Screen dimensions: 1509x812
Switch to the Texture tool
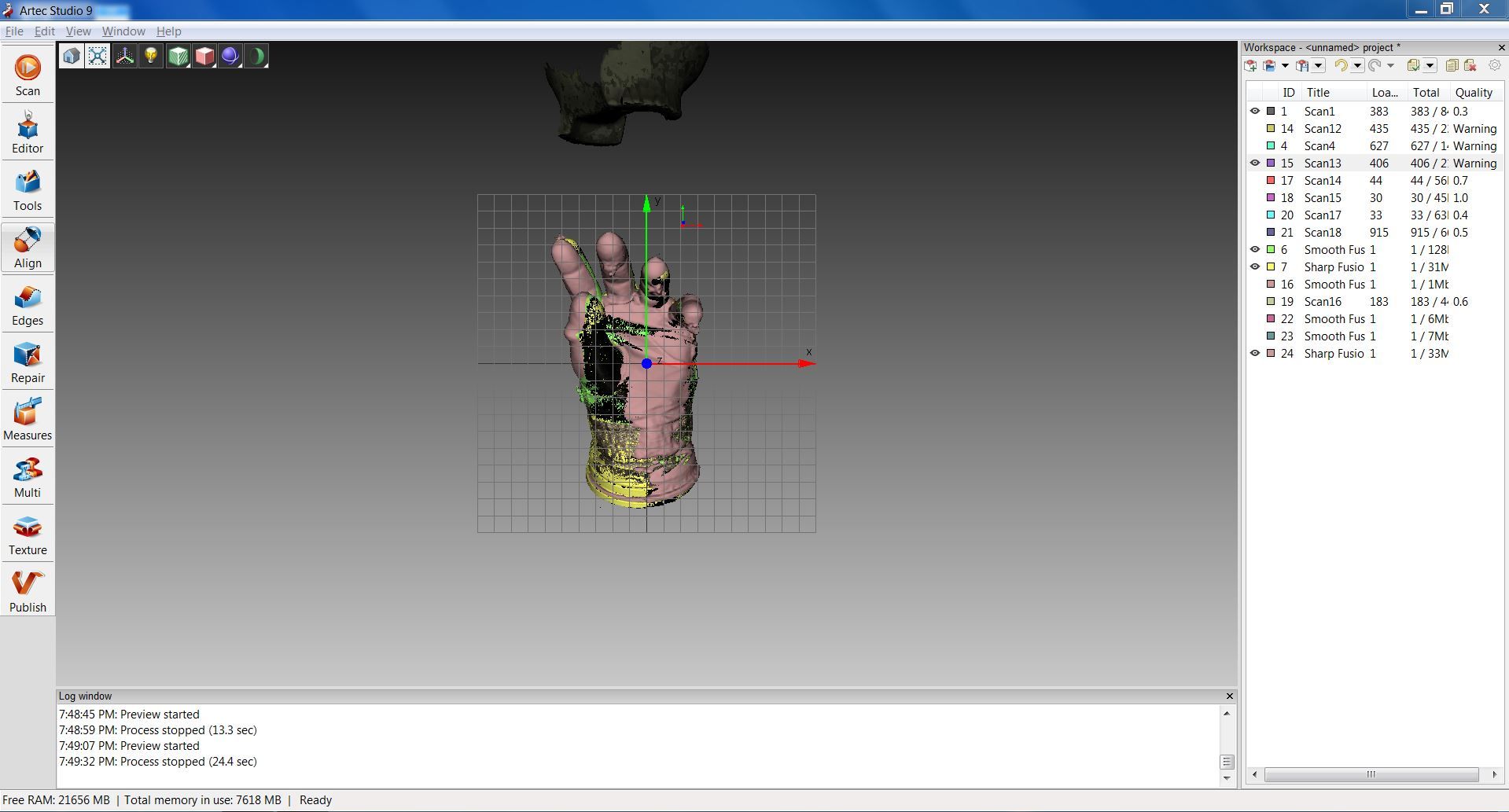coord(28,535)
